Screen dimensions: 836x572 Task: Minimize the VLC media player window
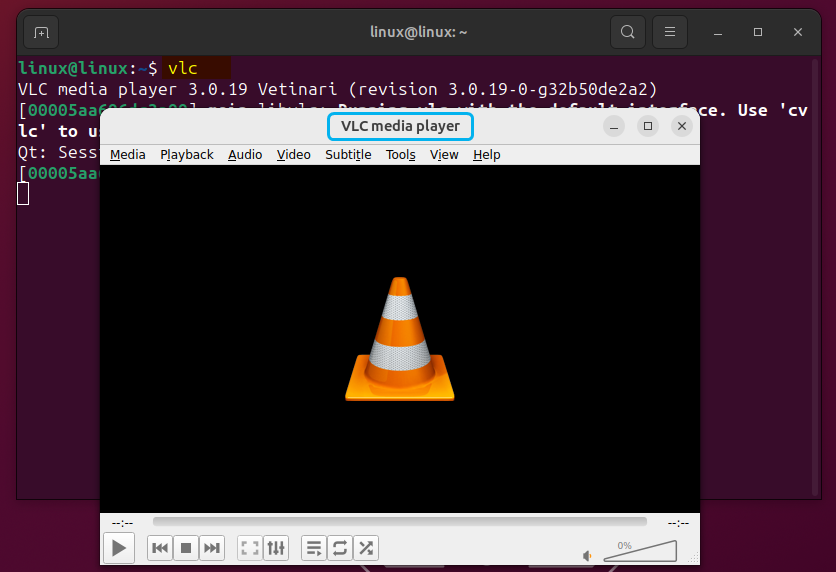(x=614, y=126)
